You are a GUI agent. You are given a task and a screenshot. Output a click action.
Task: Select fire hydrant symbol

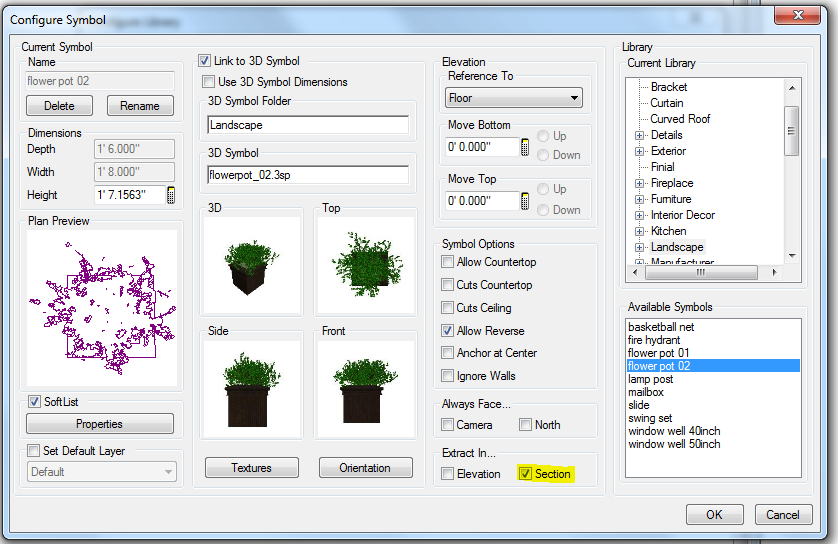click(x=654, y=340)
